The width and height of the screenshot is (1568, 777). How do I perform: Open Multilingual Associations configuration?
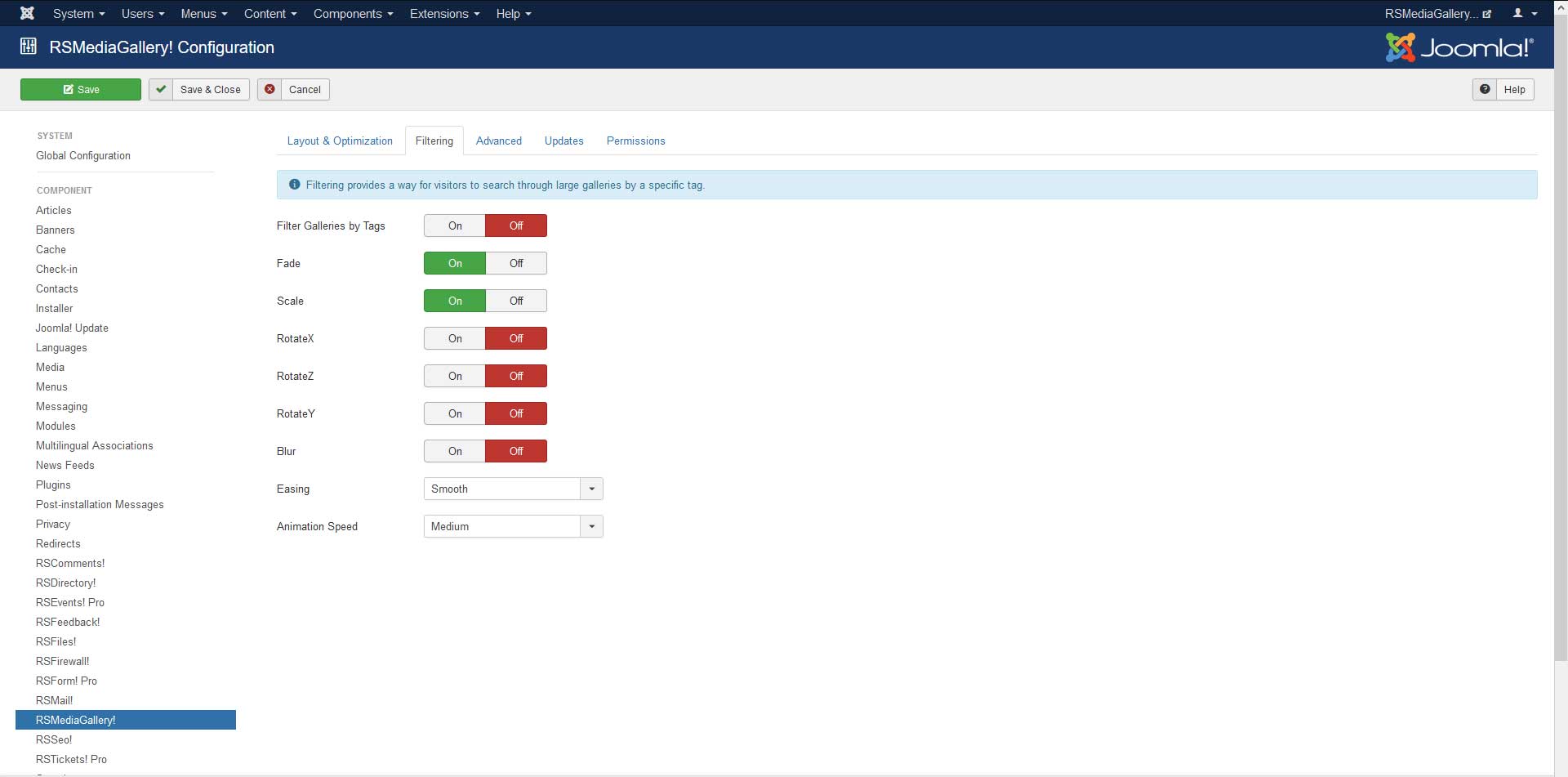pos(95,445)
